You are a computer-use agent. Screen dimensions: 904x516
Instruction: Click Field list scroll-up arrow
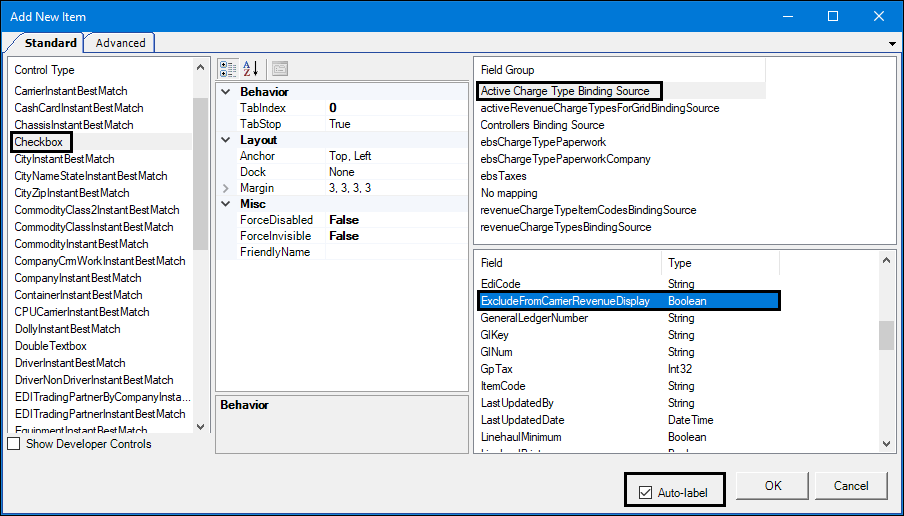[887, 261]
